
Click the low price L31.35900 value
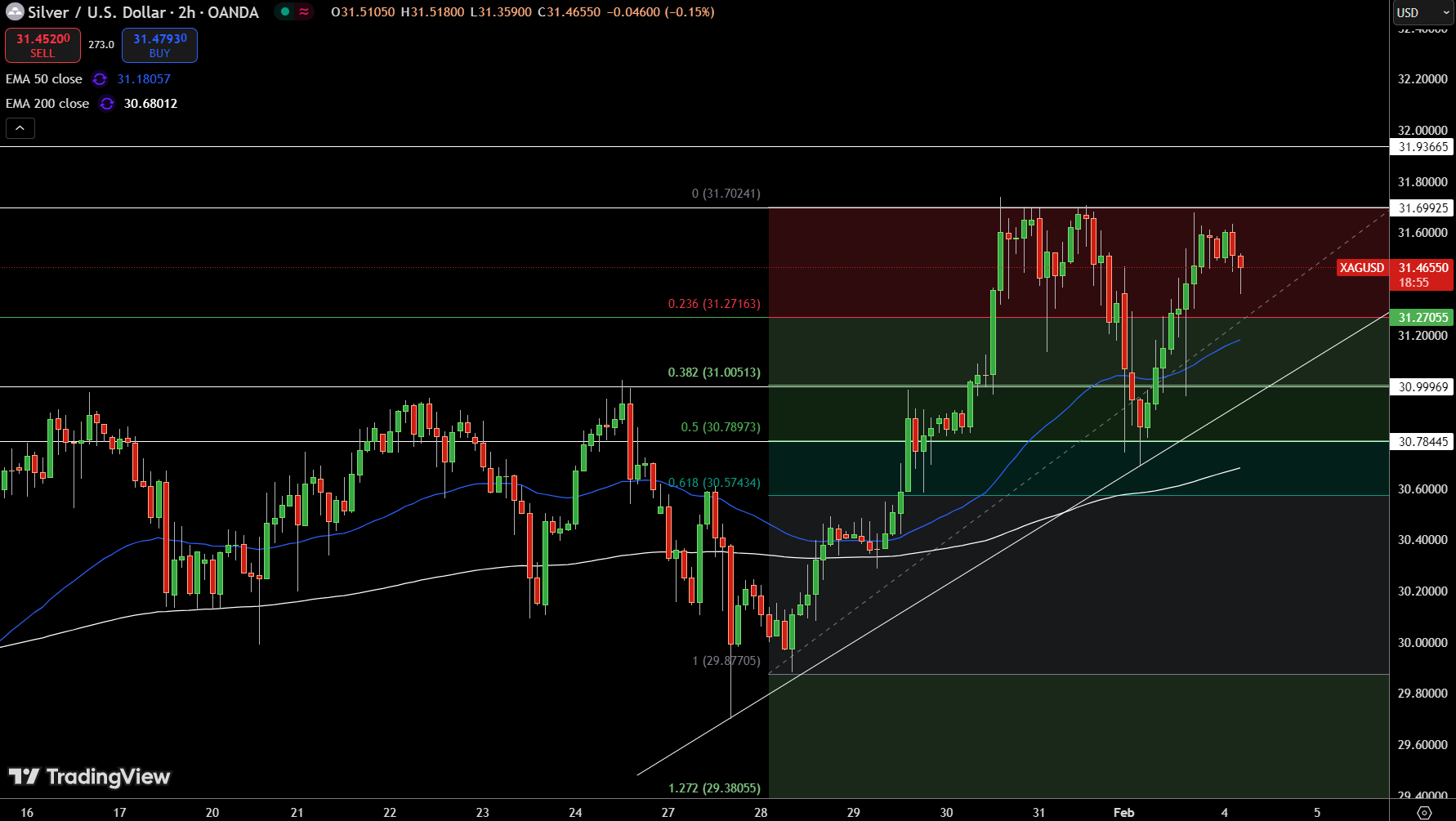click(x=501, y=12)
